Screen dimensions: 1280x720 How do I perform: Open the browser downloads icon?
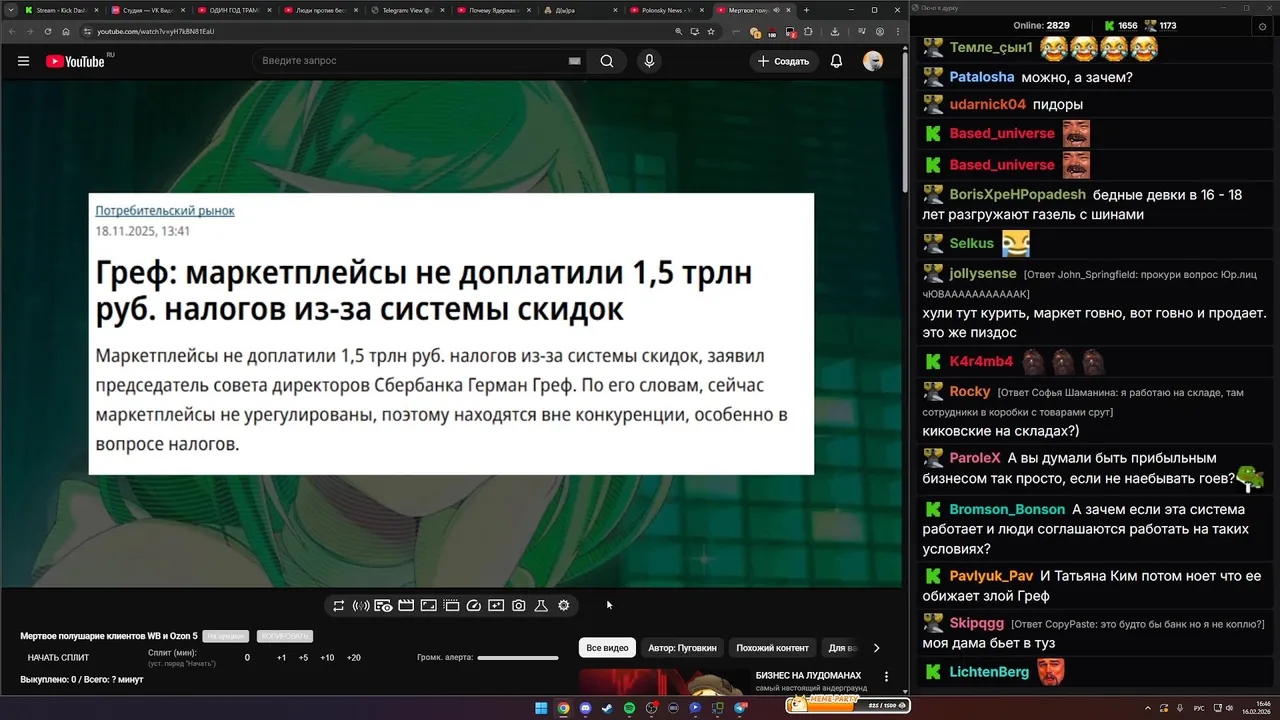coord(835,31)
